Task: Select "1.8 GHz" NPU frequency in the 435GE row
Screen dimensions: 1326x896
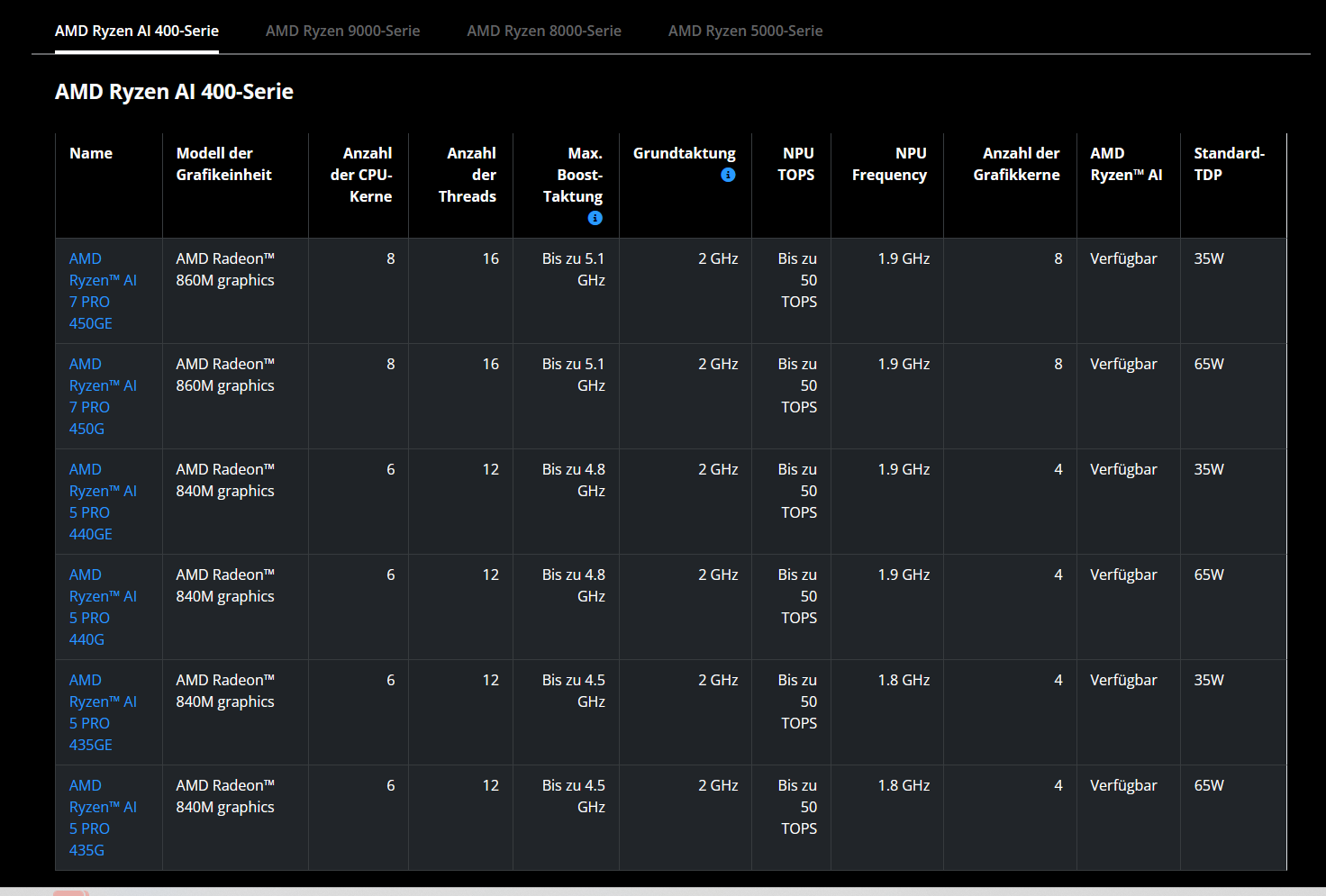Action: (x=904, y=680)
